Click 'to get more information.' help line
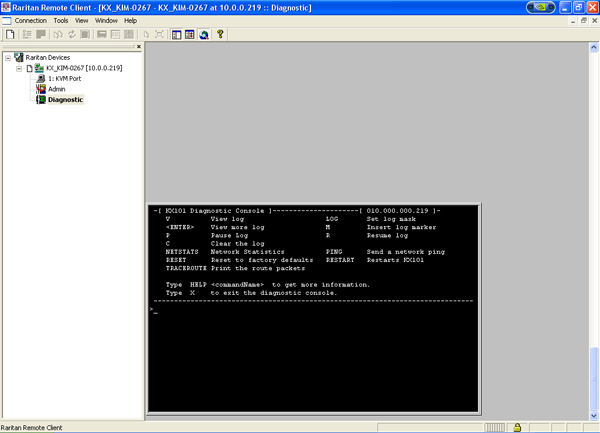Screen dimensions: 600x433 point(321,285)
